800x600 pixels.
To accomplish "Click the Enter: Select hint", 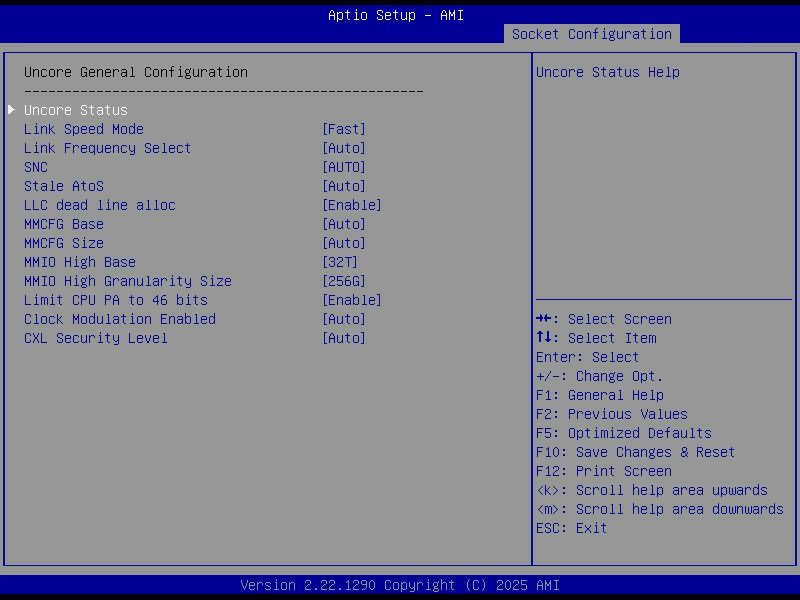I will point(587,357).
